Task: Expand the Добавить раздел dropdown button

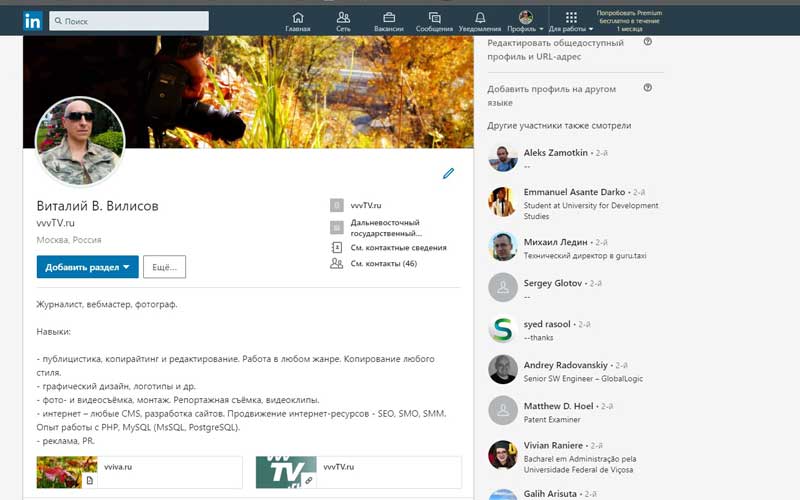Action: [x=87, y=267]
